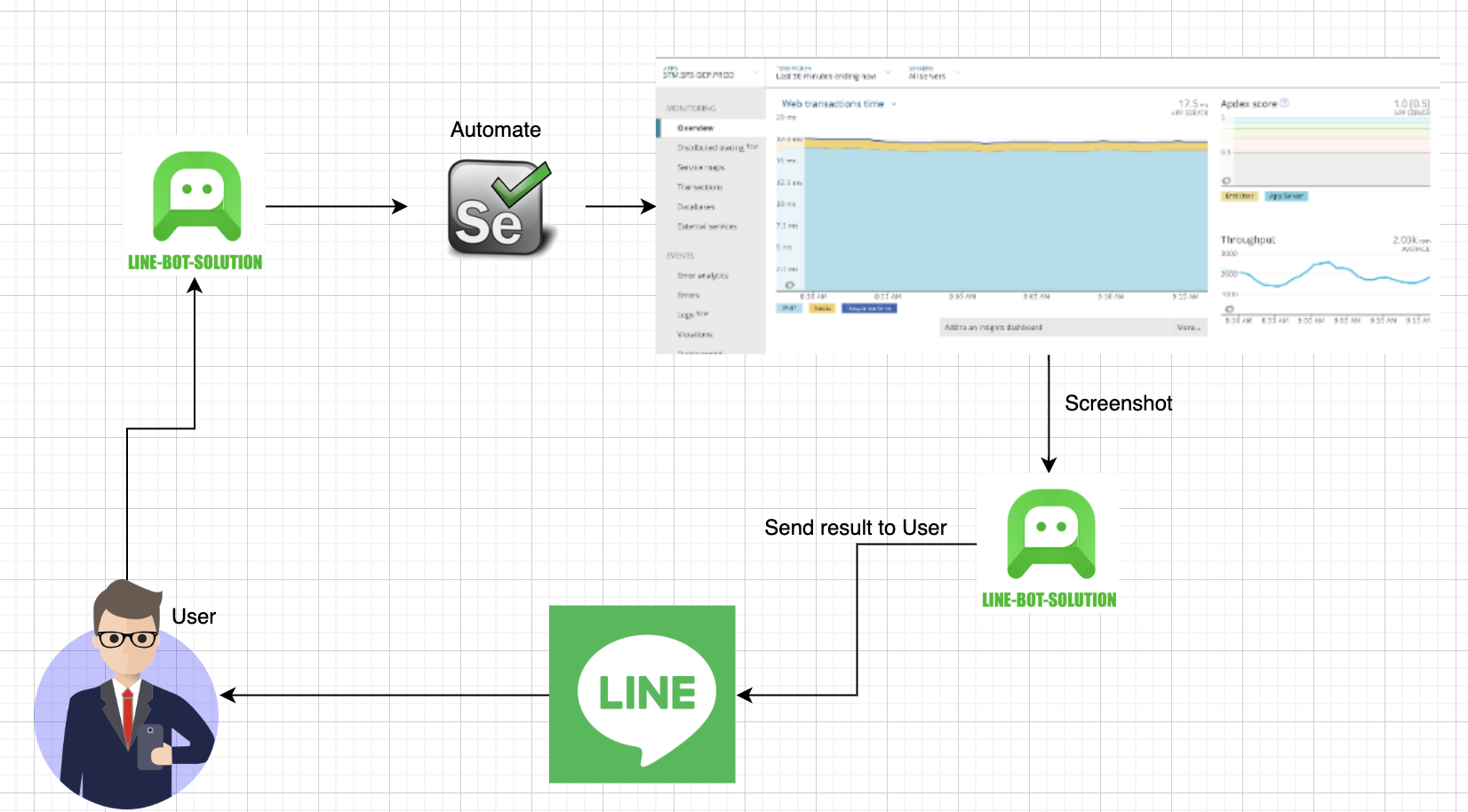Click the Selenium icon under Automate
The width and height of the screenshot is (1468, 812).
pyautogui.click(x=501, y=208)
